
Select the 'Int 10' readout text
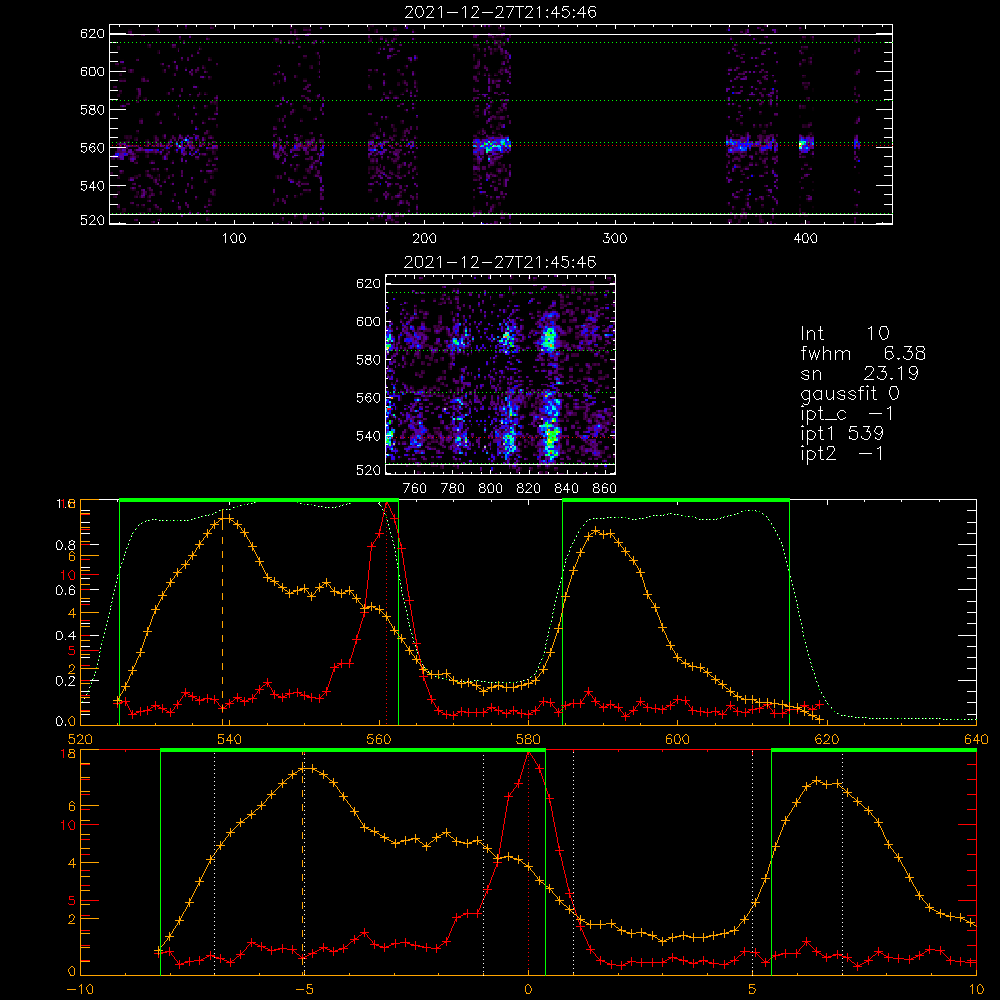(844, 333)
